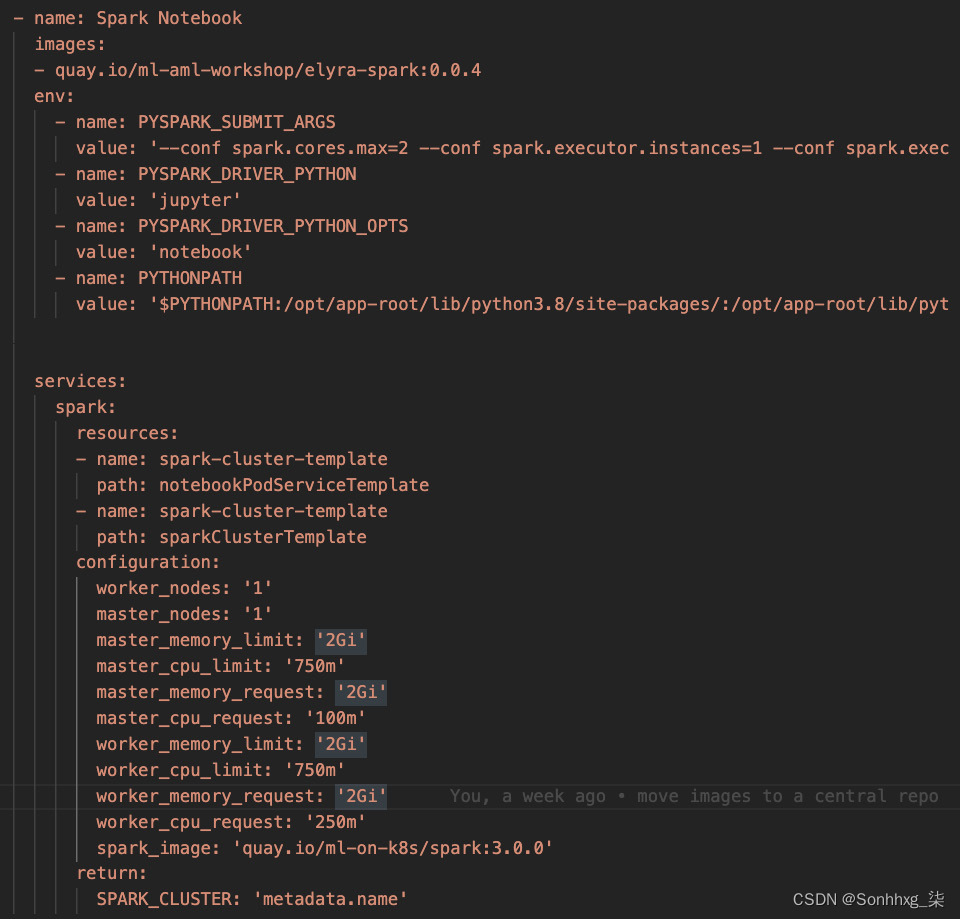Click the spark_image 'quay.io/ml-on-k8s/spark:3.0.0' value

[392, 849]
